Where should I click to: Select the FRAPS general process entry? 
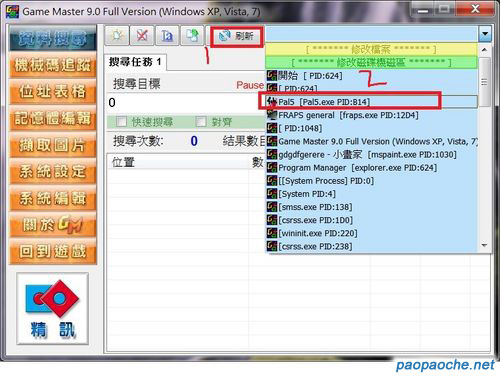point(372,115)
